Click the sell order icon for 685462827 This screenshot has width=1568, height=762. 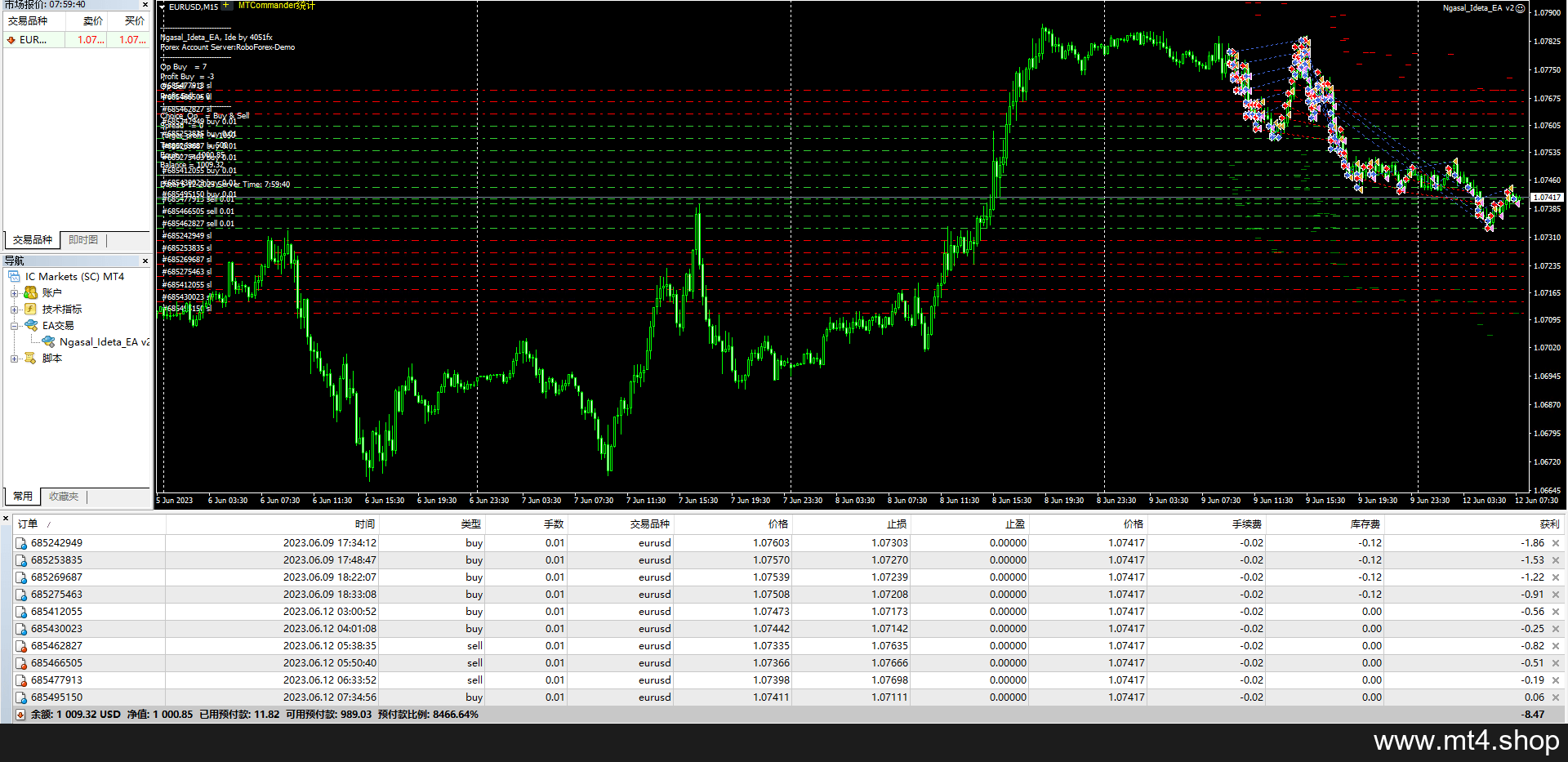pyautogui.click(x=21, y=646)
